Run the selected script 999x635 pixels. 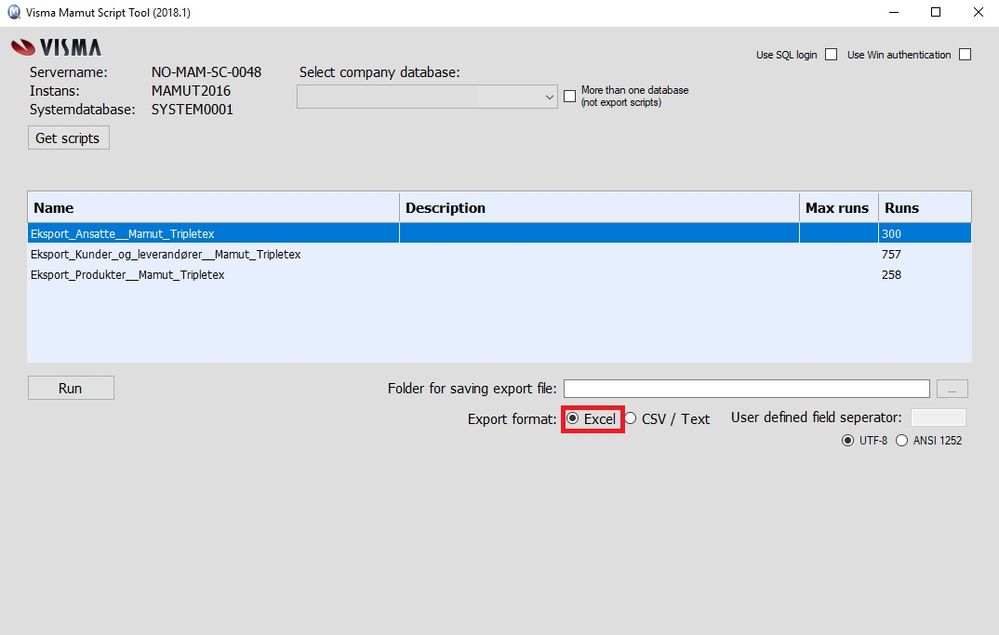point(71,388)
